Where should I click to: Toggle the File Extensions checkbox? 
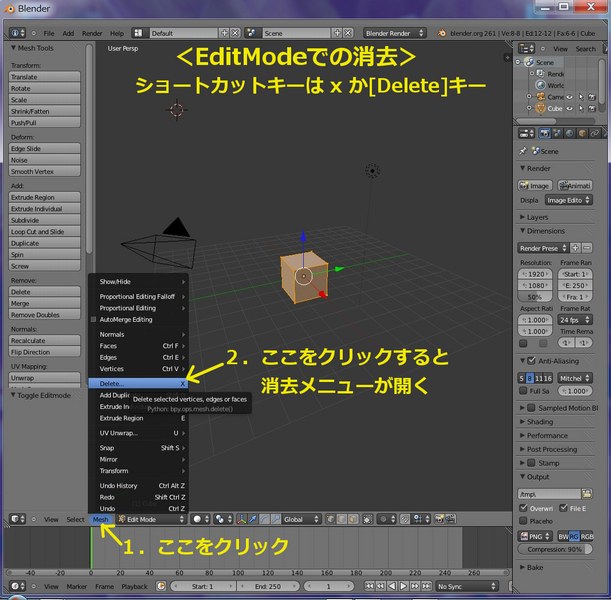point(563,508)
